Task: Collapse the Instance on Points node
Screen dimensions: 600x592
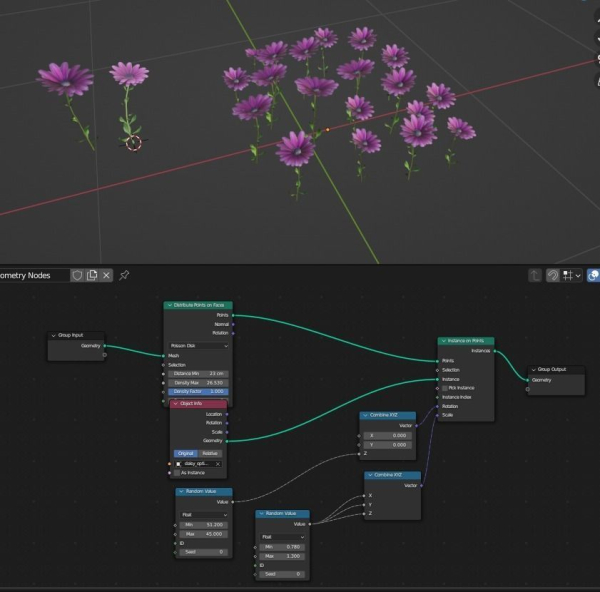Action: tap(443, 341)
